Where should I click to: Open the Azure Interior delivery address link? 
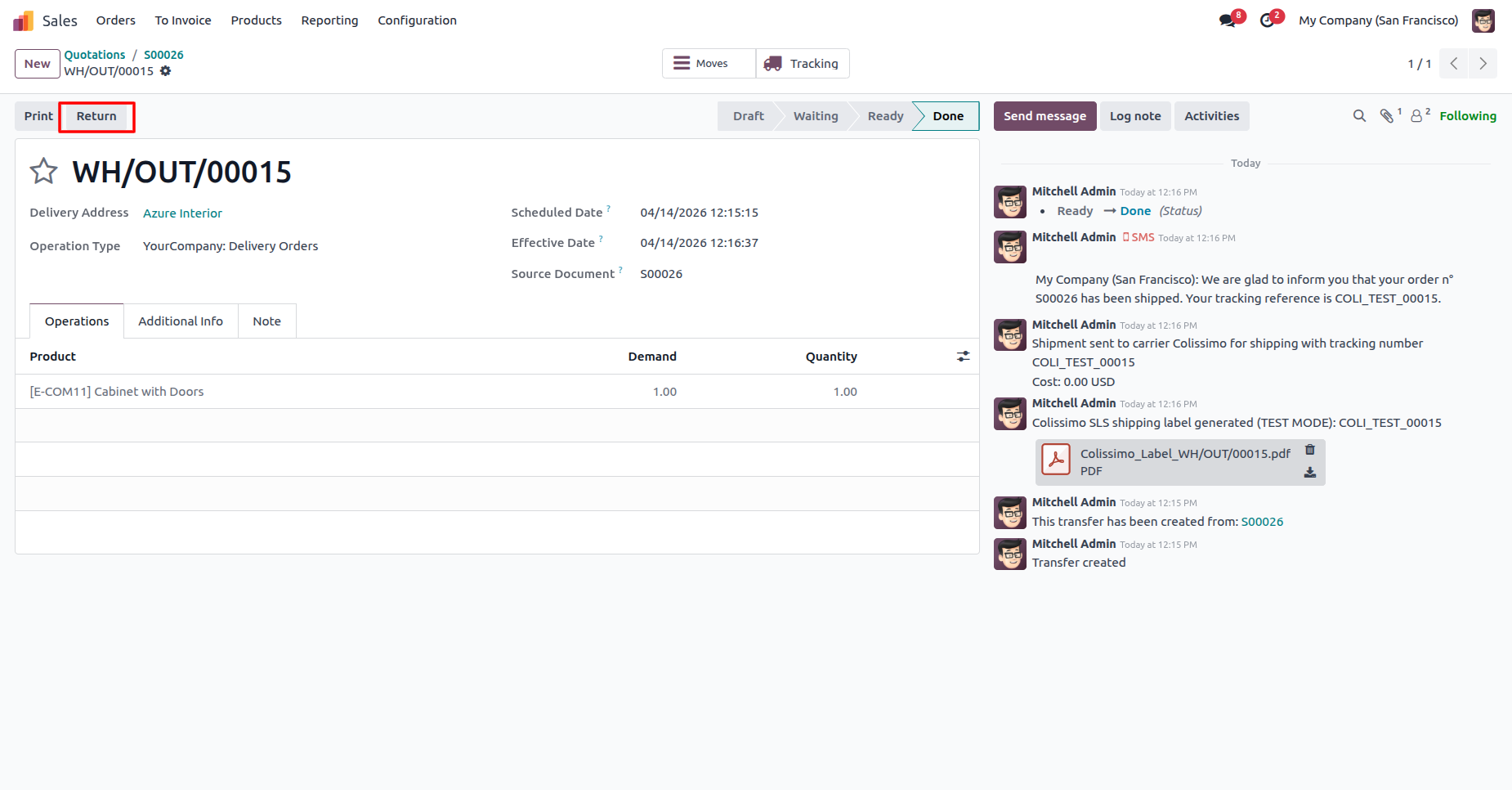(x=183, y=213)
